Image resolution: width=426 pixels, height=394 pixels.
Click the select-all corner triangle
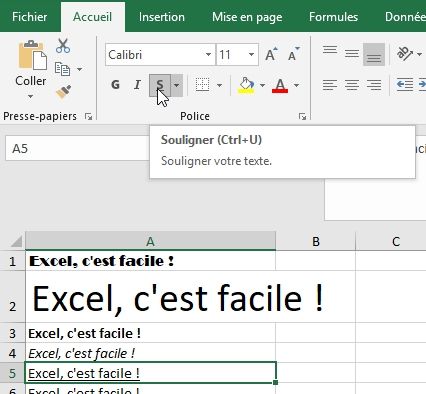point(16,241)
